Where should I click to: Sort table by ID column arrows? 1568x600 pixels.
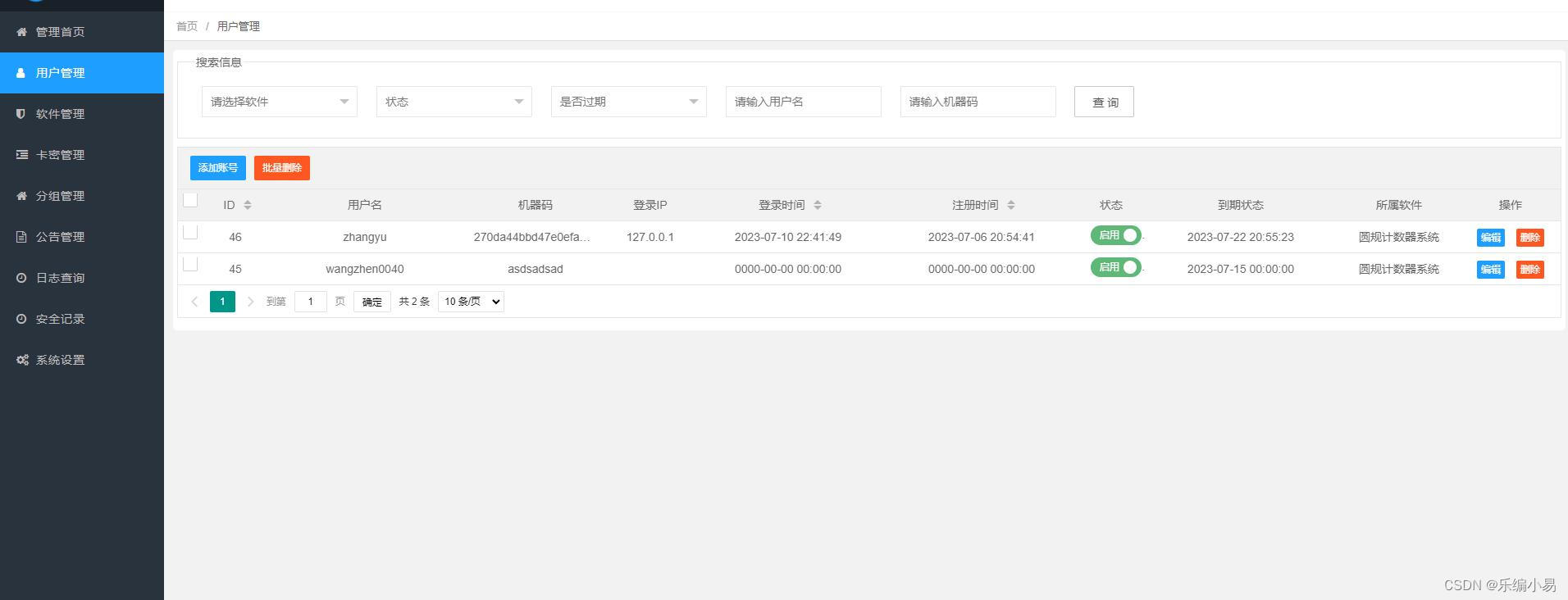[x=248, y=205]
